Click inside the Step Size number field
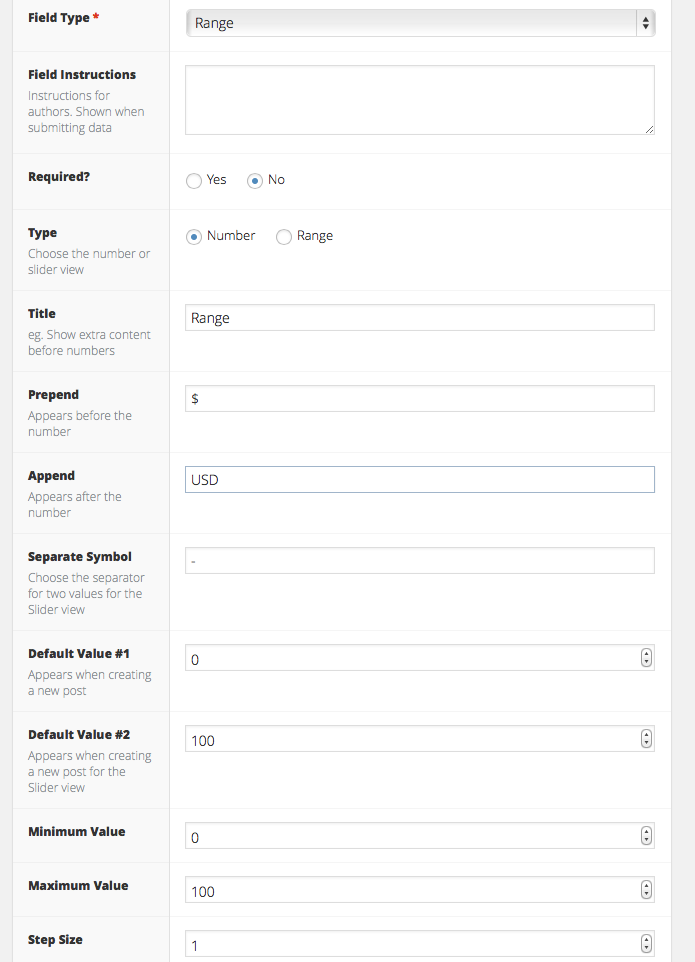The width and height of the screenshot is (695, 962). 410,944
